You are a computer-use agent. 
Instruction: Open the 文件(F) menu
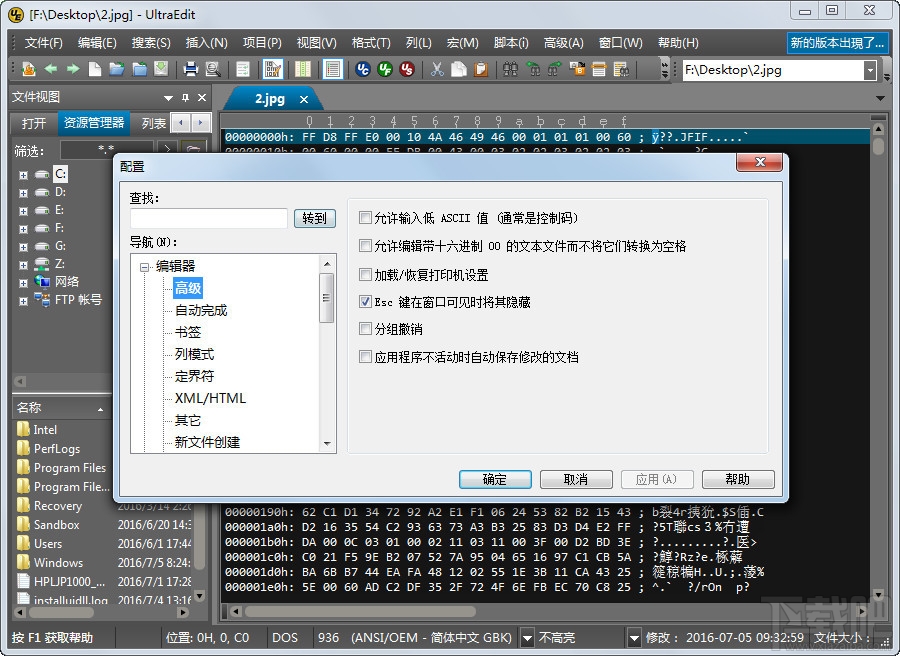pyautogui.click(x=43, y=43)
